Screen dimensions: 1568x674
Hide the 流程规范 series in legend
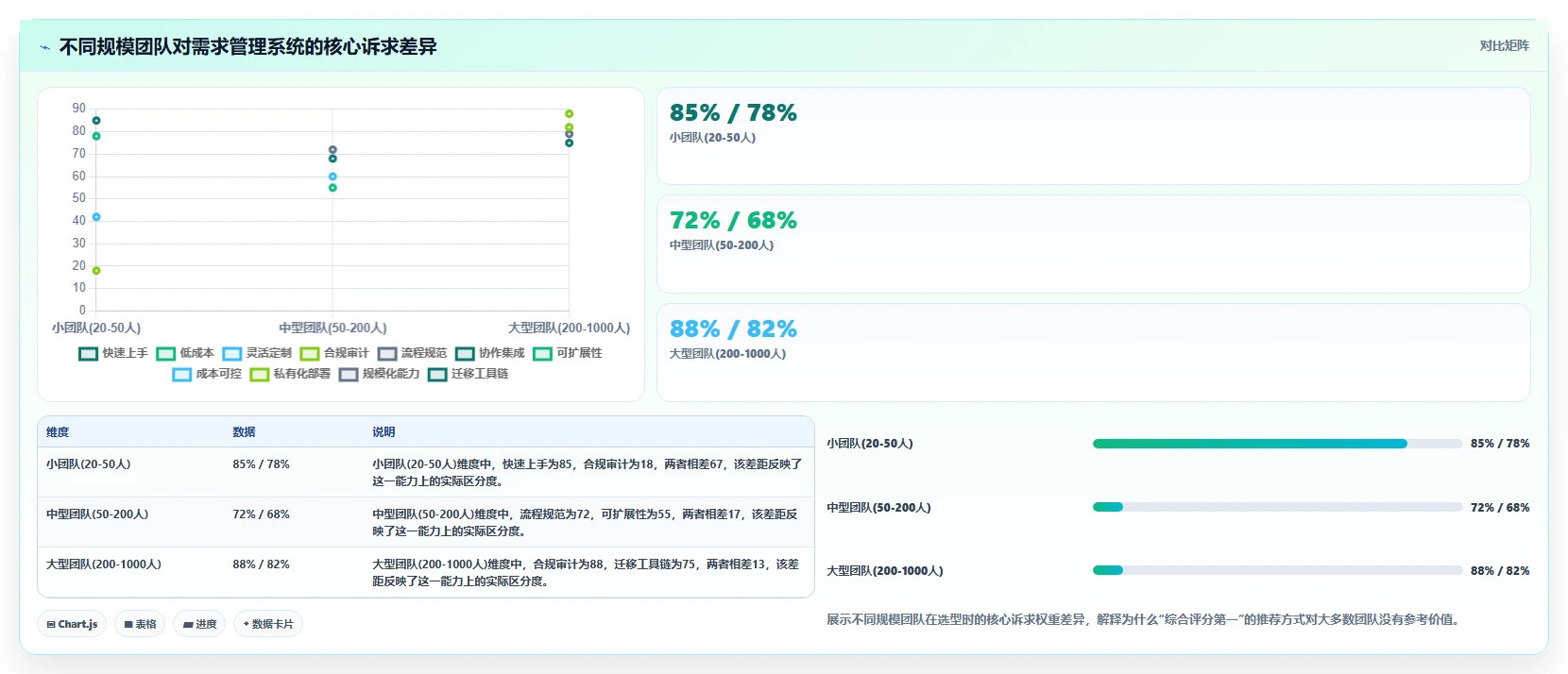(412, 353)
